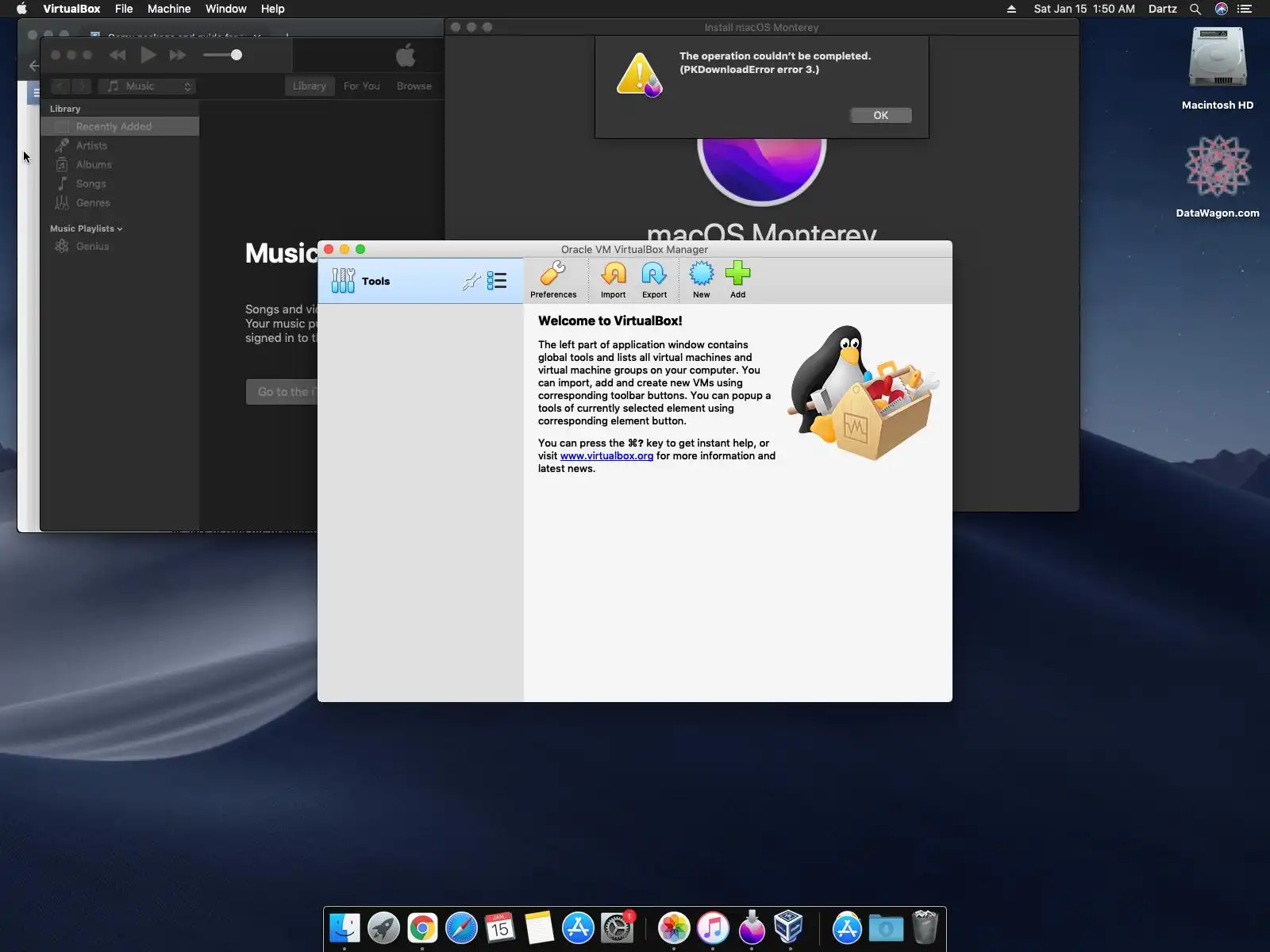Open Install macOS Monterey from the Dock
The height and width of the screenshot is (952, 1270).
pyautogui.click(x=752, y=927)
